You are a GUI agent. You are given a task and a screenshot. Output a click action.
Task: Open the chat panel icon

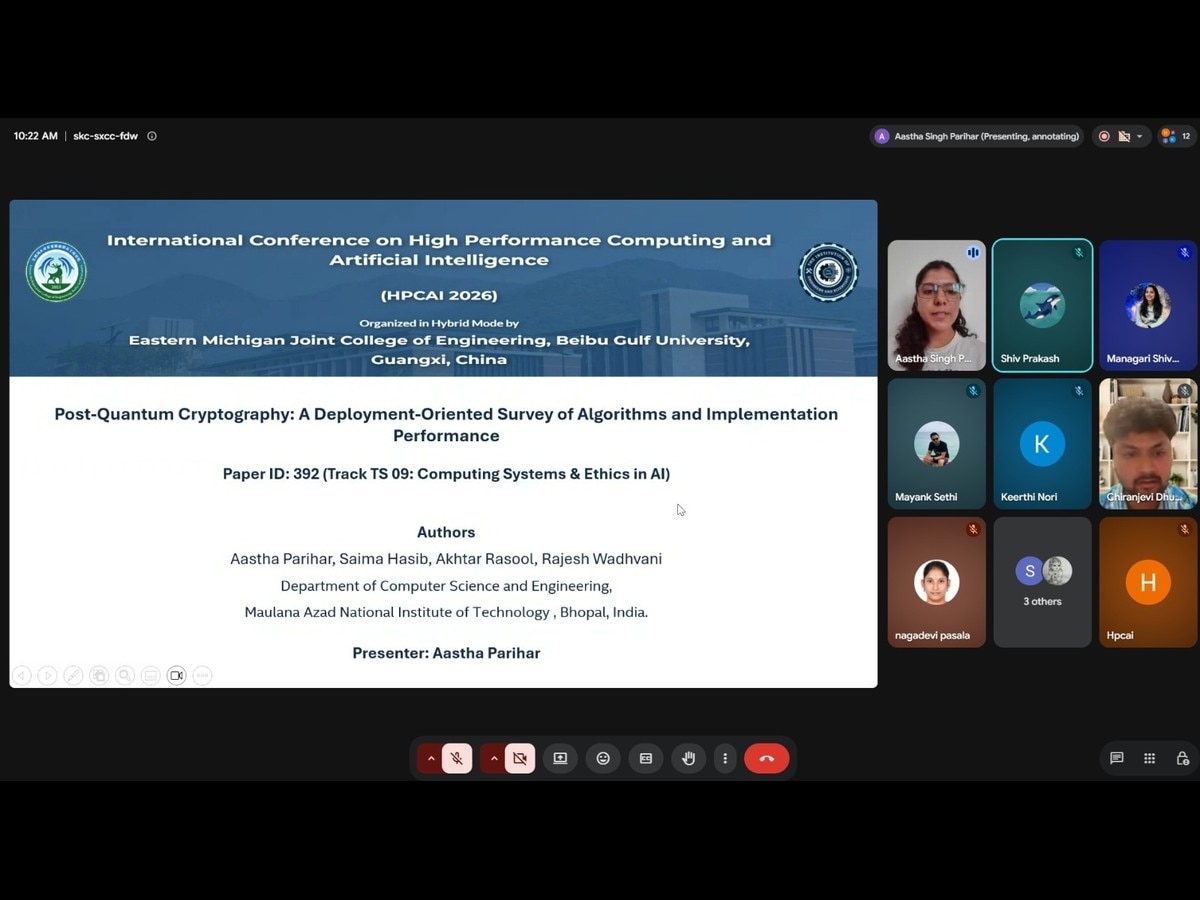click(x=1117, y=758)
